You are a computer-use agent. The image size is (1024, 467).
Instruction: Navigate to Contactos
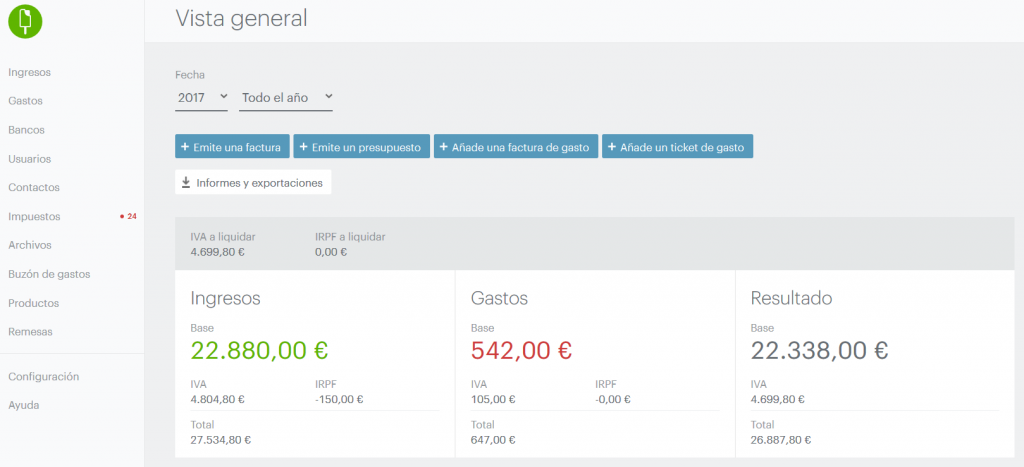34,187
